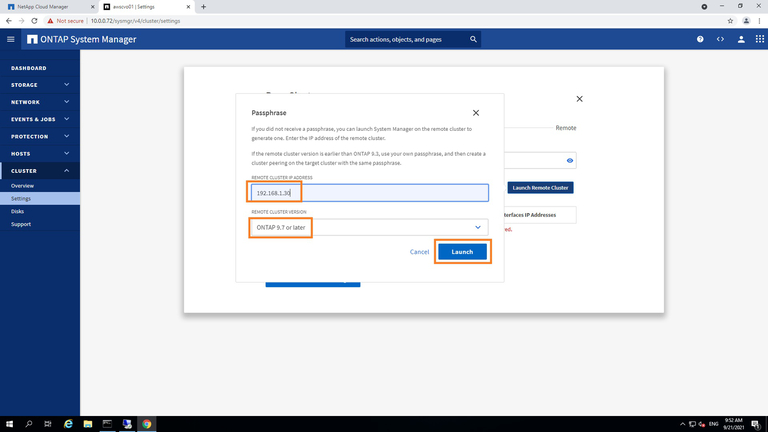
Task: Click the help question mark icon
Action: coord(700,39)
